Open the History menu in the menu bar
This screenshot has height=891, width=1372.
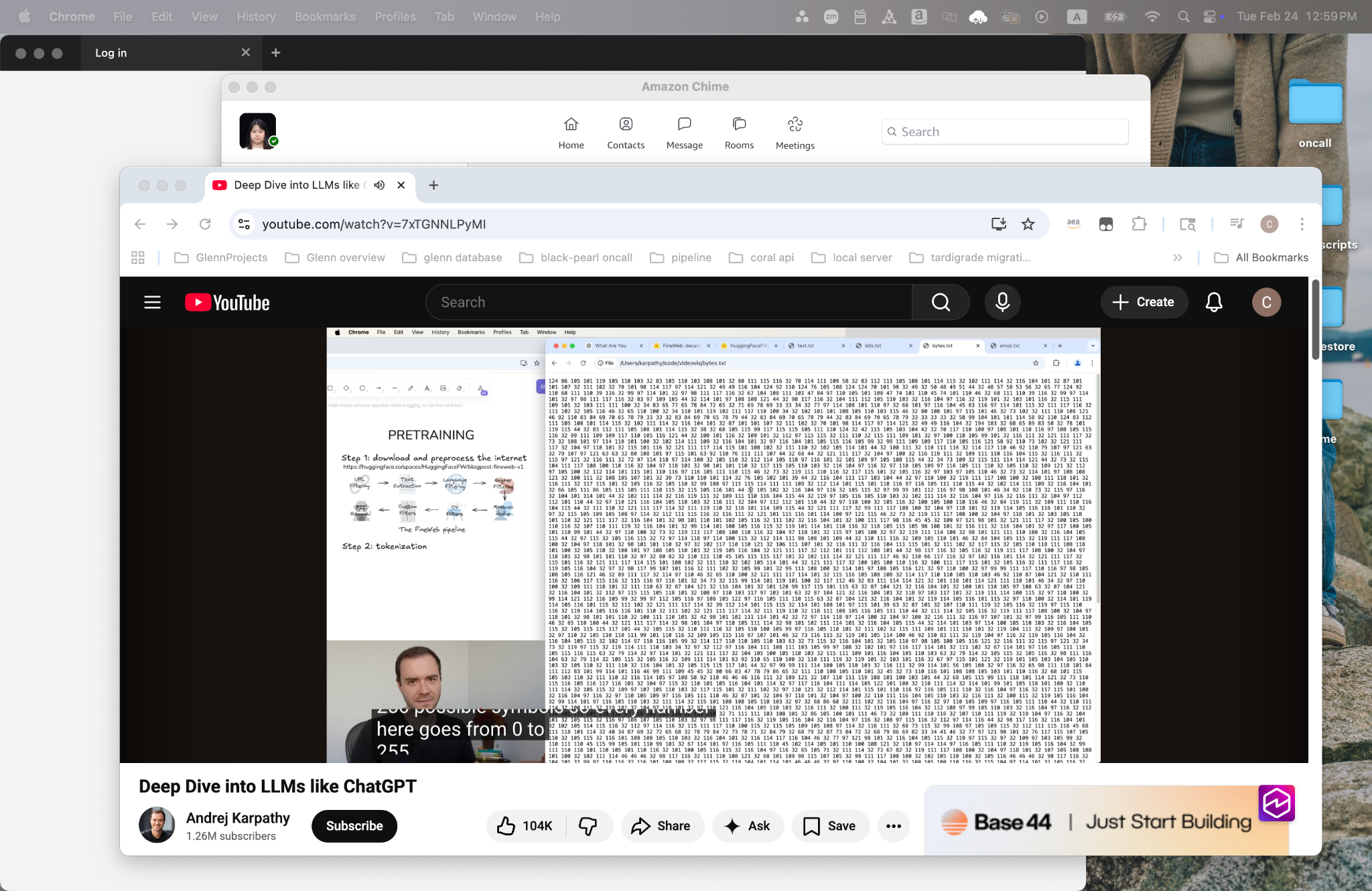coord(256,16)
